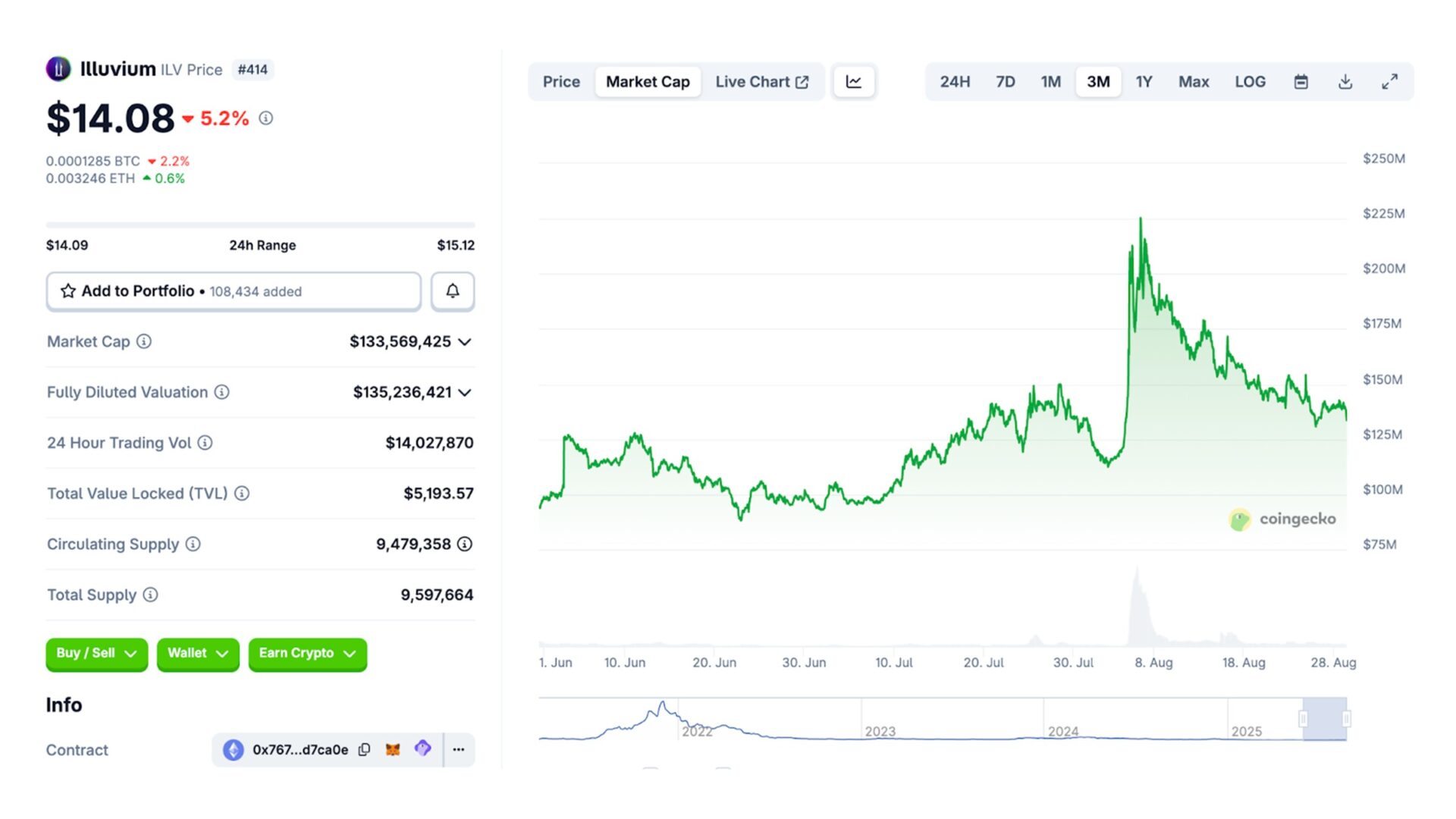
Task: Copy the contract address with copy icon
Action: pos(365,750)
